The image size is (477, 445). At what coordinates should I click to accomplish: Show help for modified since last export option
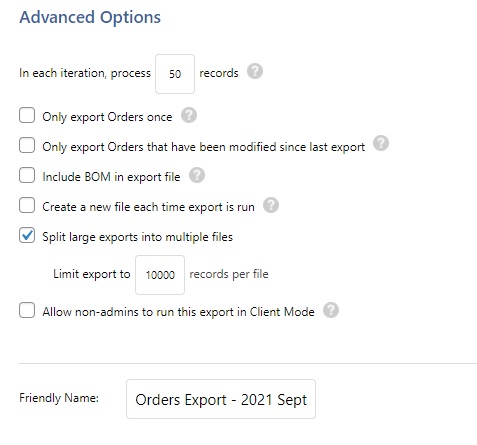tap(381, 143)
